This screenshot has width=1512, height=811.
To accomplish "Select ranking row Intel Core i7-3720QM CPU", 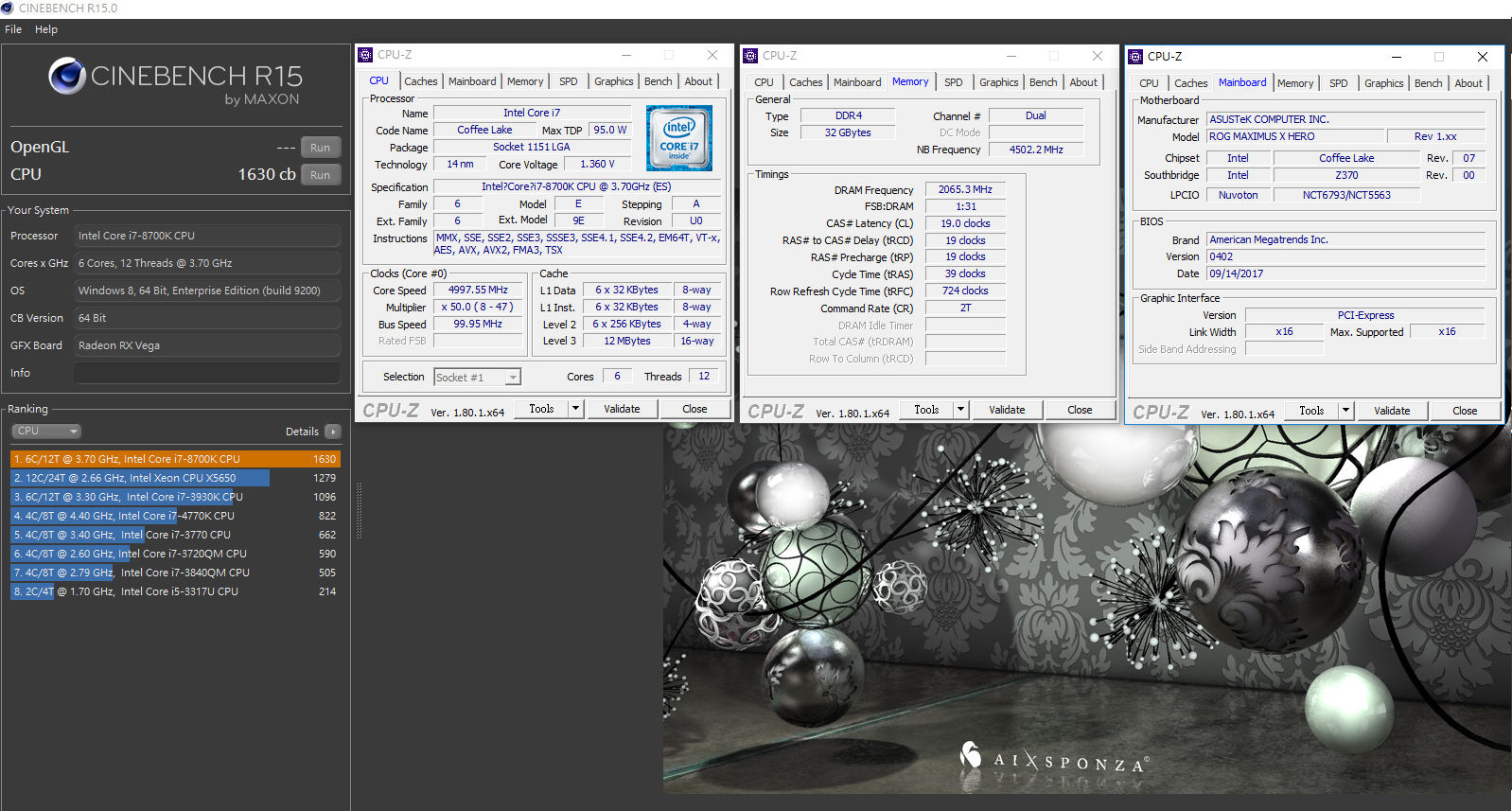I will click(175, 554).
